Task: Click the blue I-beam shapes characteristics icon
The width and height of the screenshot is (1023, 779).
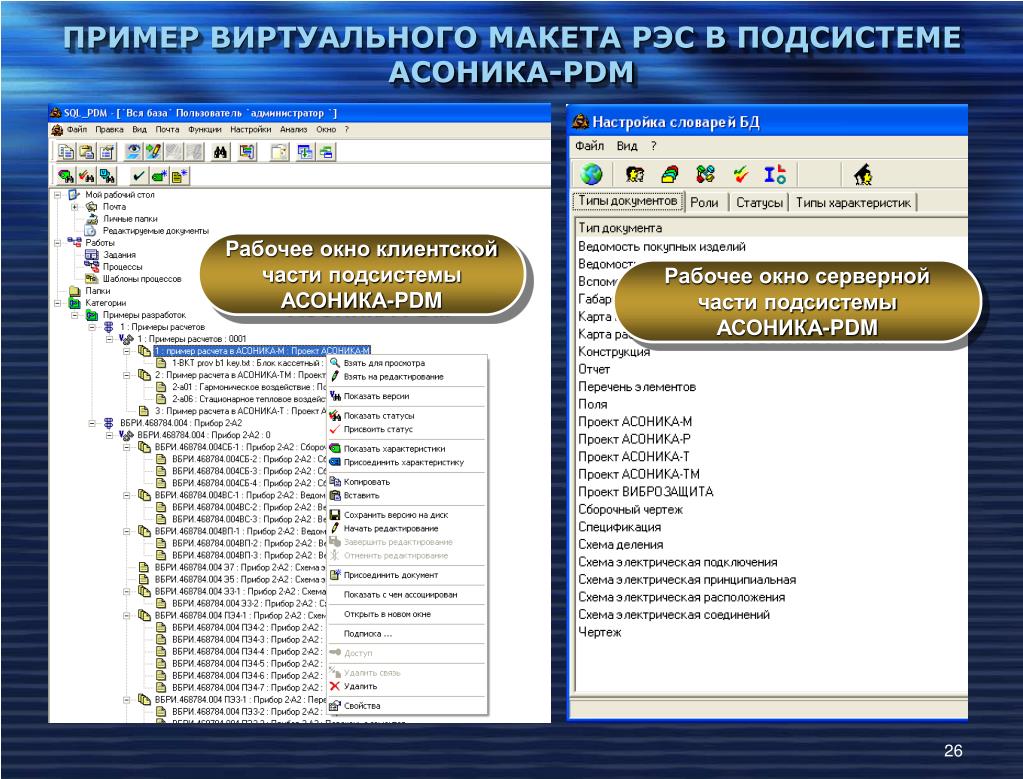Action: (x=775, y=174)
